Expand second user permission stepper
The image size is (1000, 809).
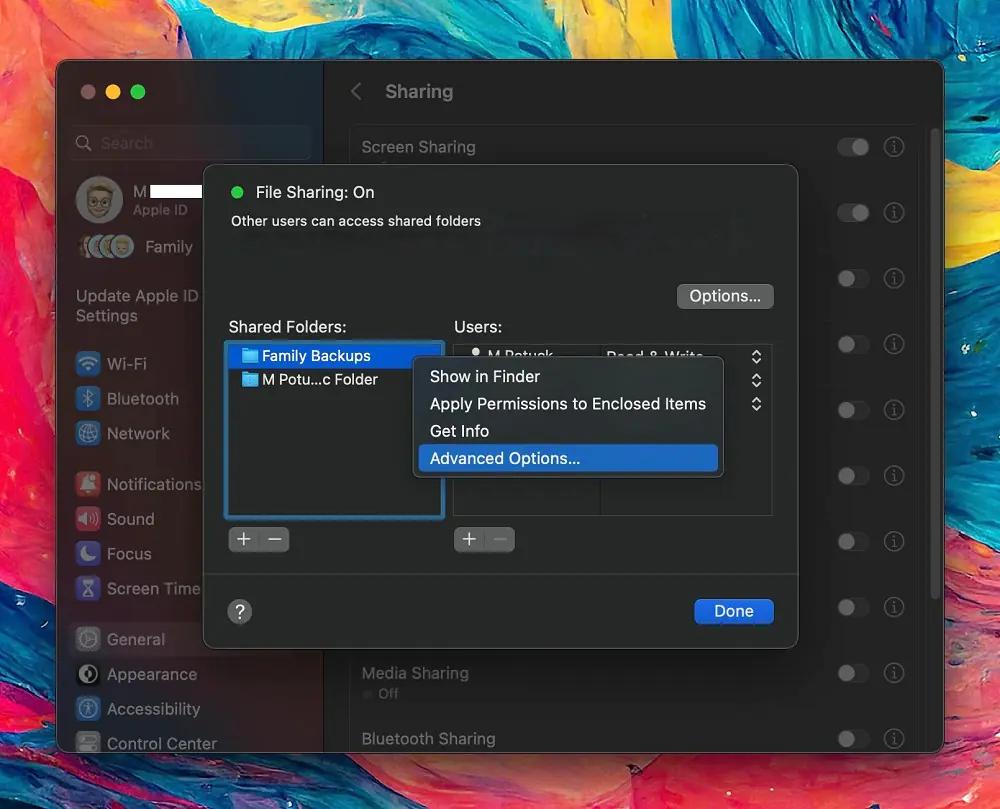756,380
